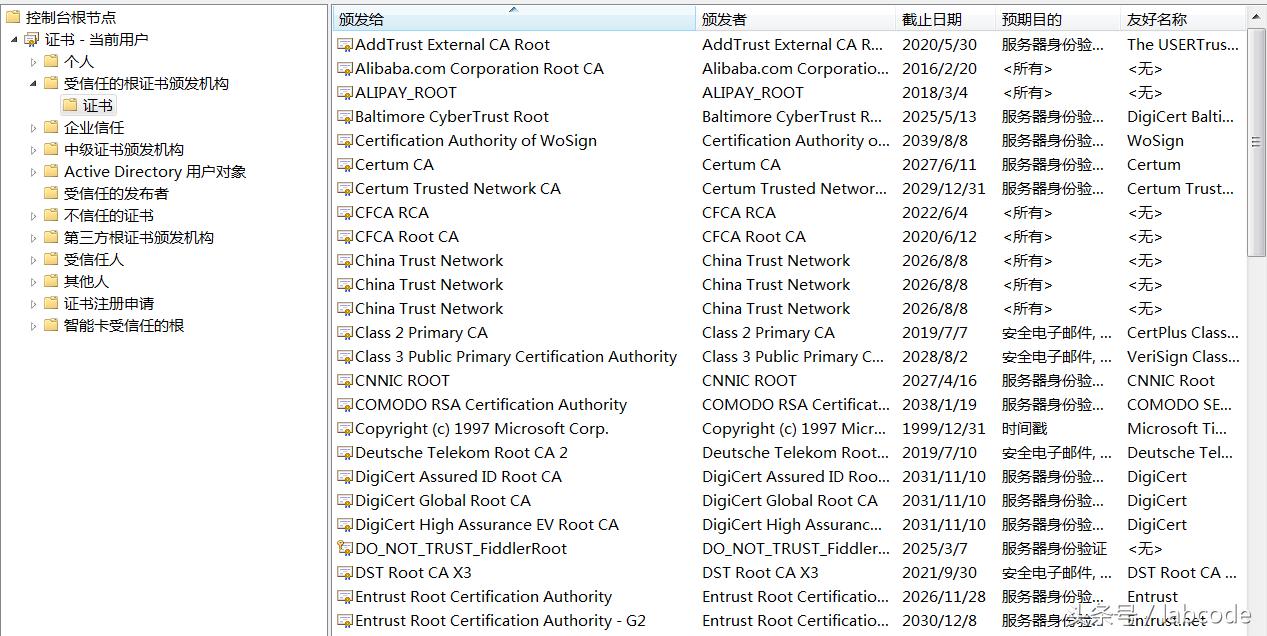1267x636 pixels.
Task: Click the 颁发者 column header
Action: tap(795, 19)
